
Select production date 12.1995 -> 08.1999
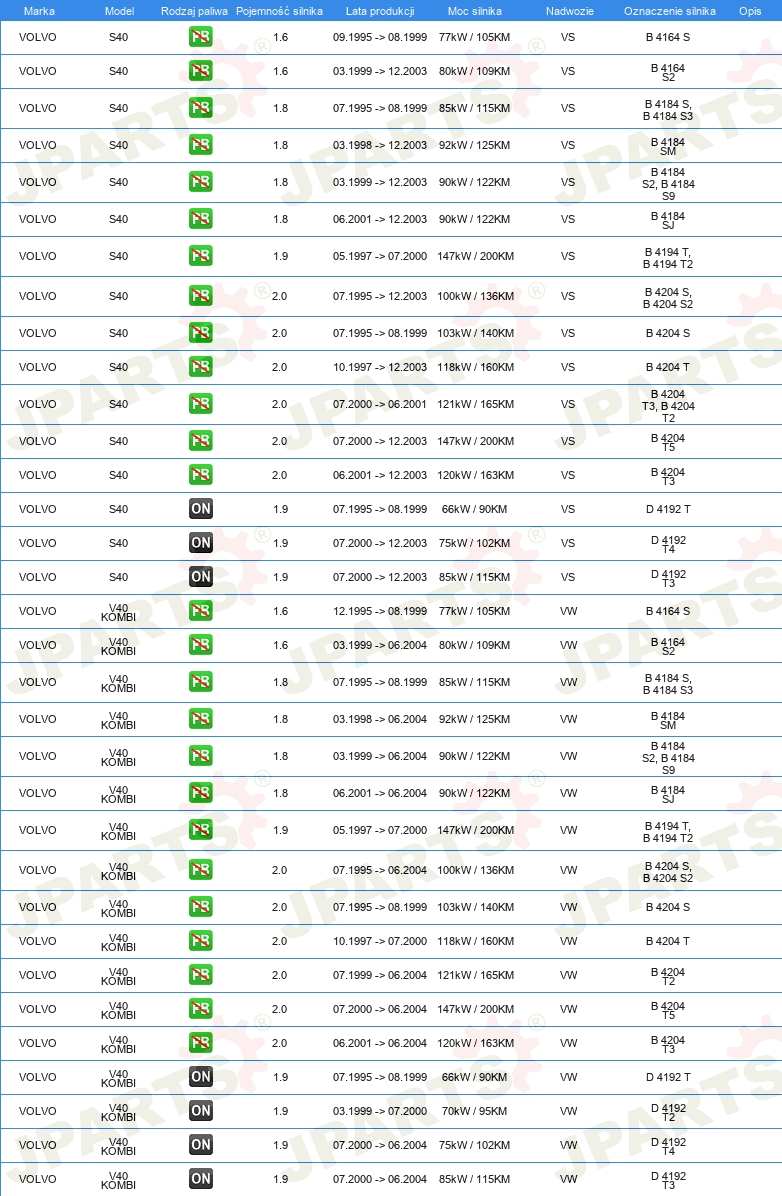click(380, 611)
